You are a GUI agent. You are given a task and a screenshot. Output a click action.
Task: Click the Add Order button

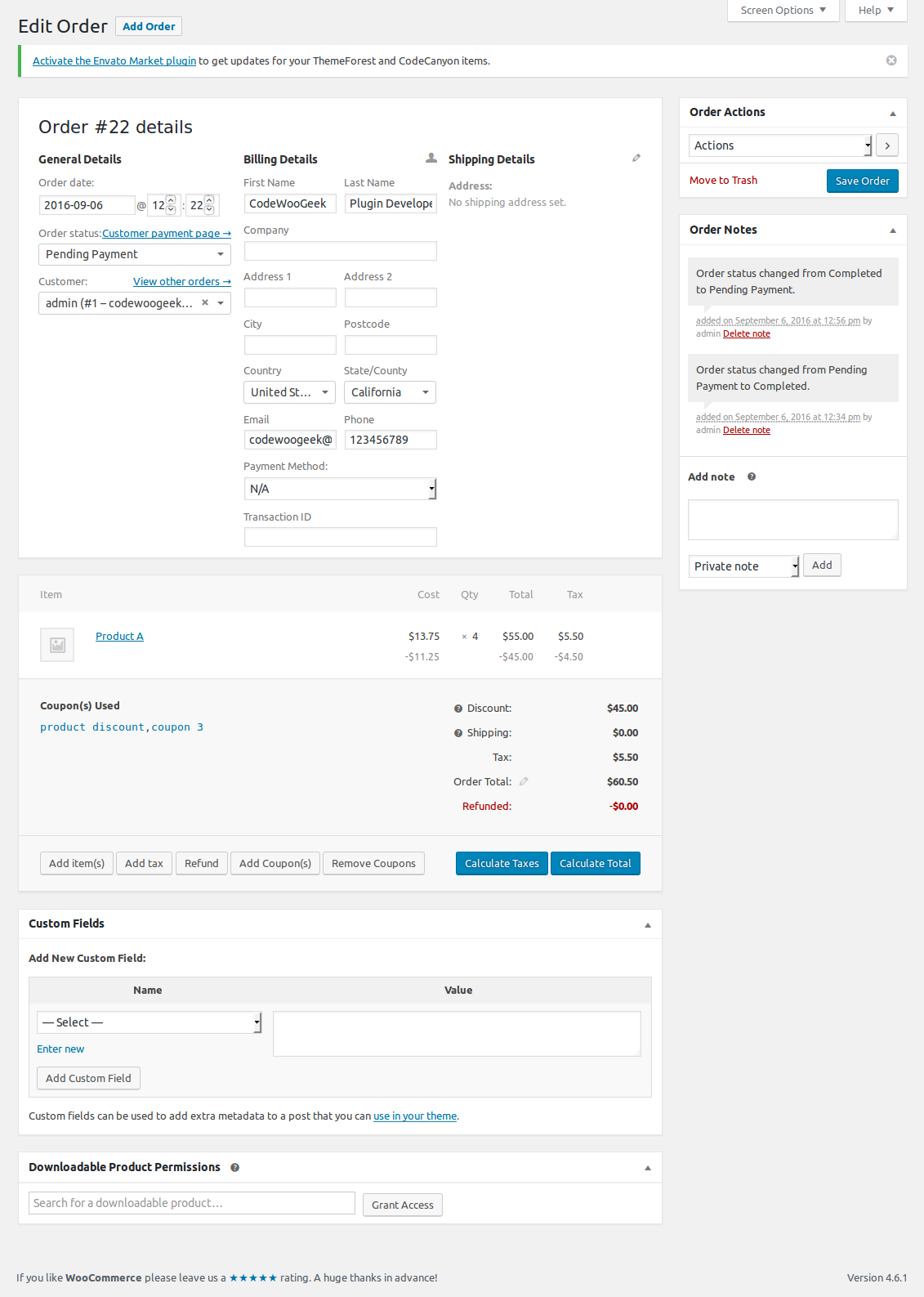coord(149,26)
